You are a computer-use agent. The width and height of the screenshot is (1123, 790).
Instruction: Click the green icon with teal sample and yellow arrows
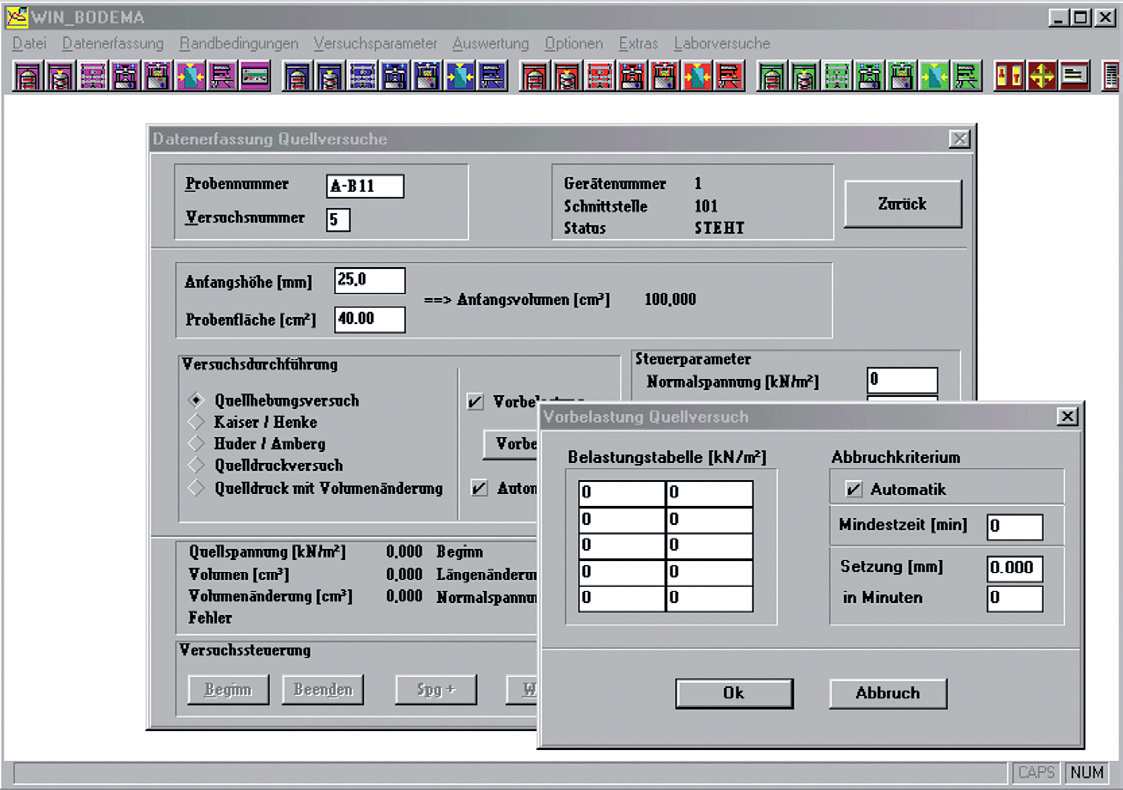coord(934,76)
